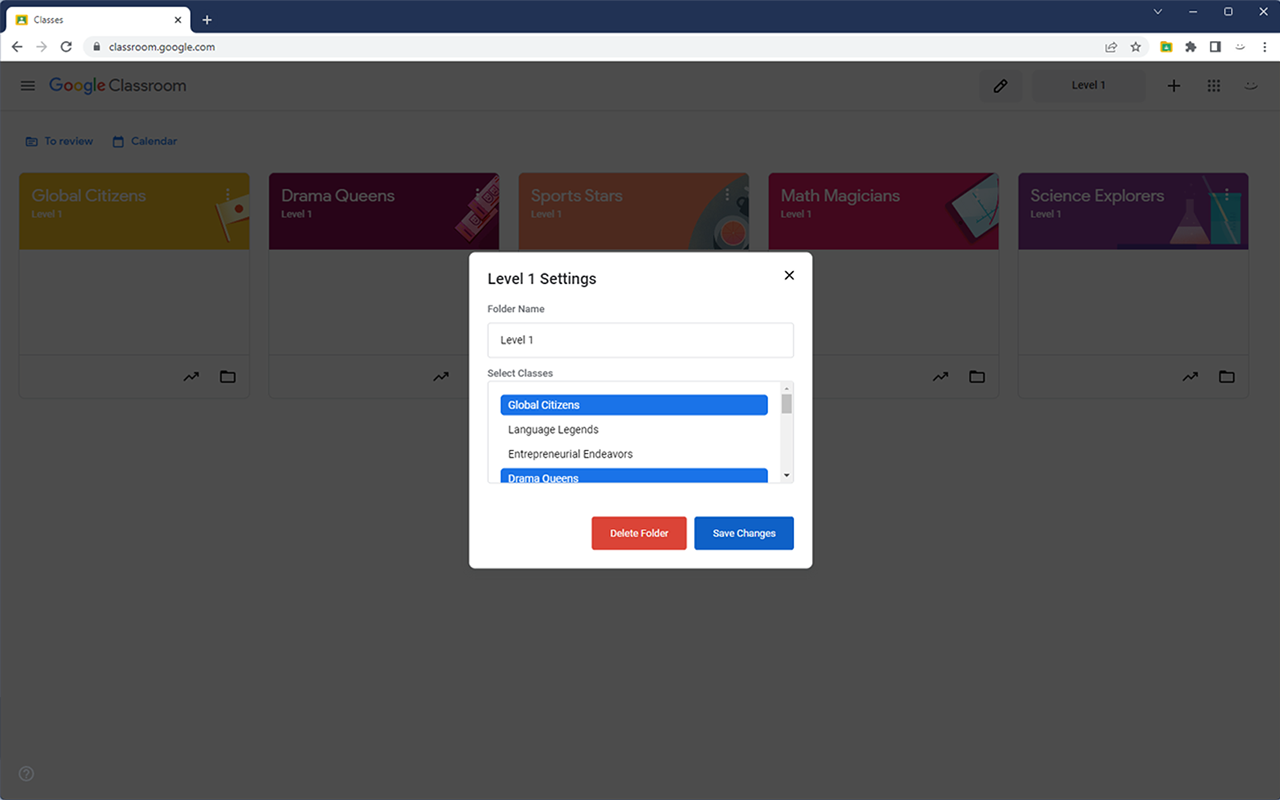Select the Classes browser tab
This screenshot has height=800, width=1280.
click(x=98, y=20)
